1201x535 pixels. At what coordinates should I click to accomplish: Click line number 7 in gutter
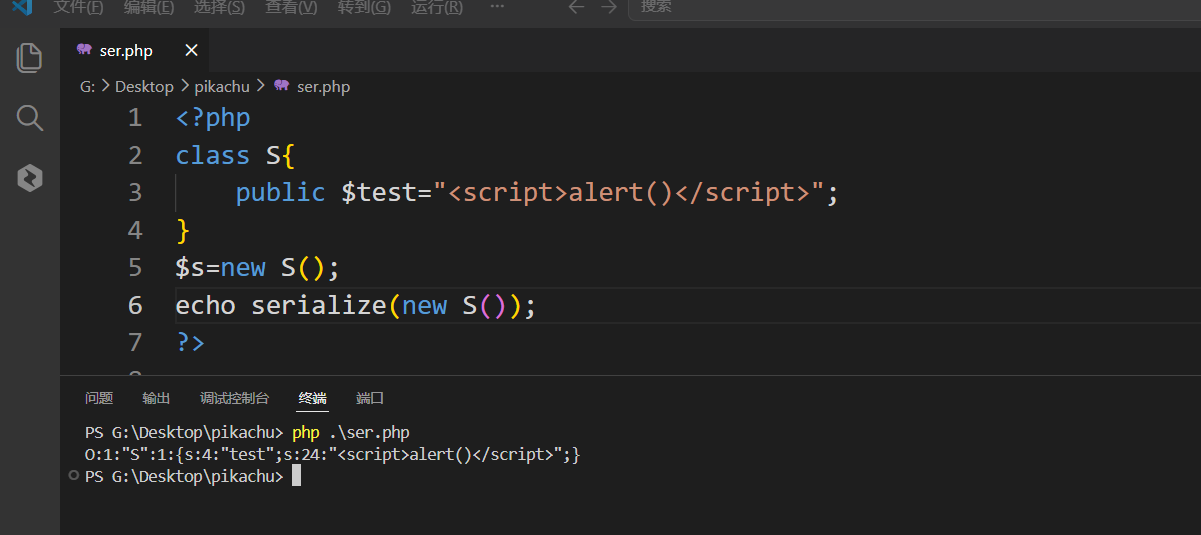tap(135, 342)
